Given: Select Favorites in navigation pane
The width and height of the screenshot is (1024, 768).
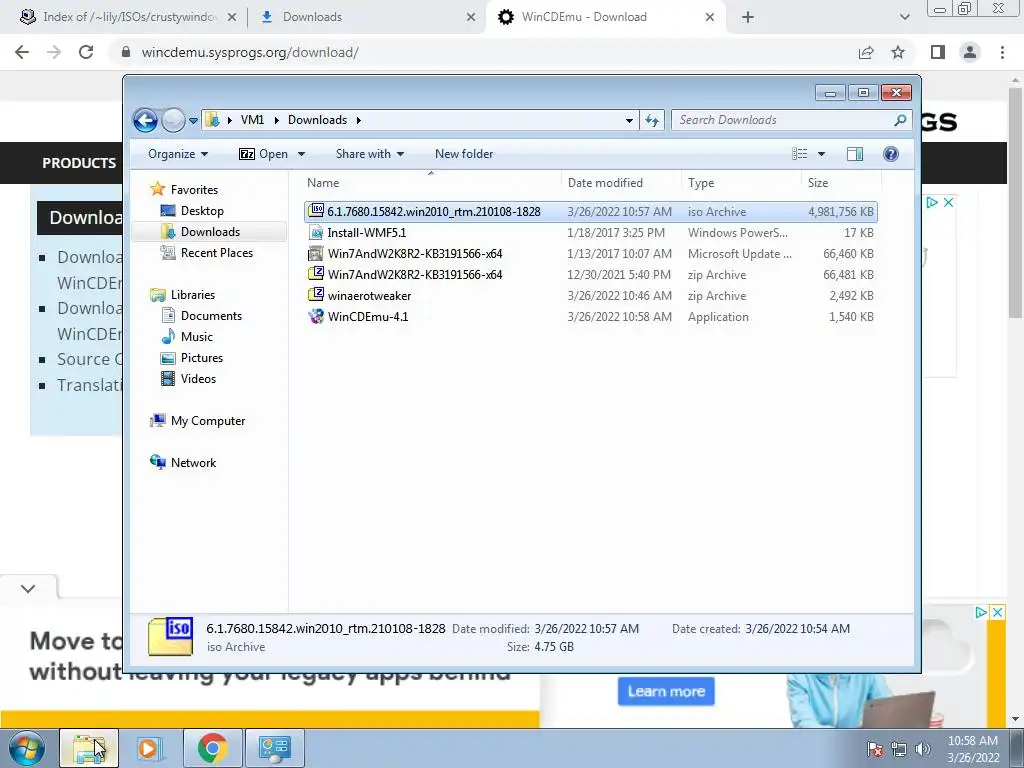Looking at the screenshot, I should click(194, 189).
